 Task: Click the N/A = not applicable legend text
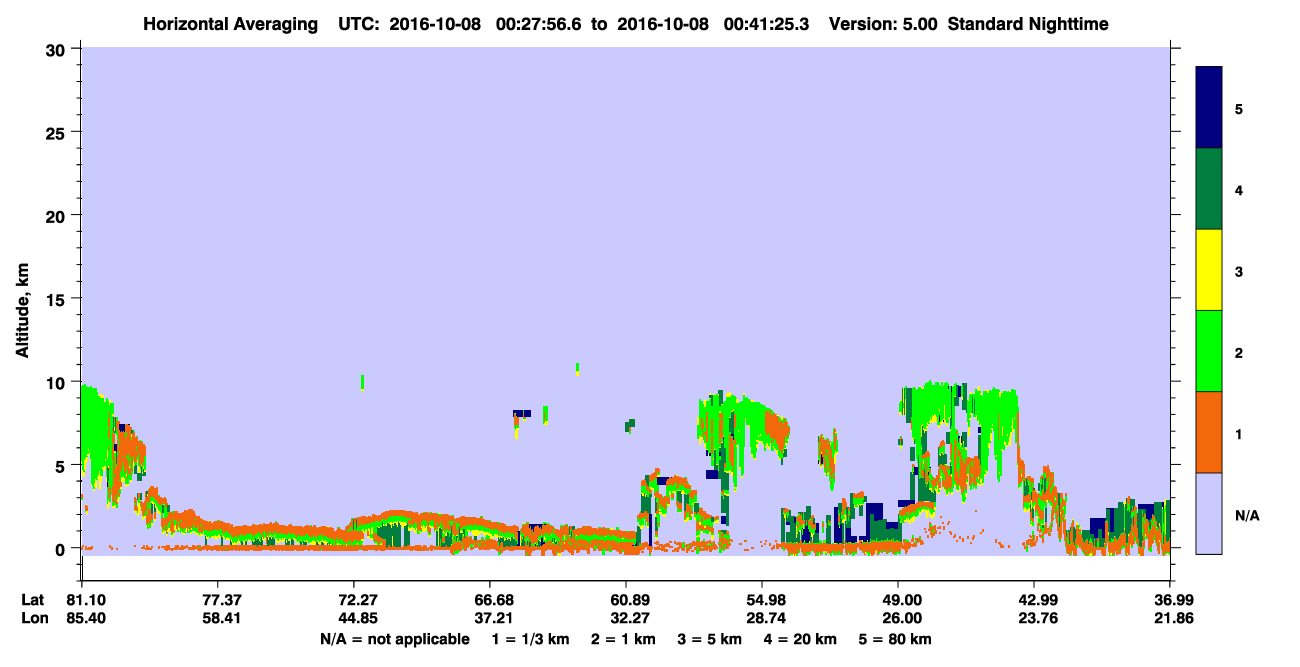(395, 639)
